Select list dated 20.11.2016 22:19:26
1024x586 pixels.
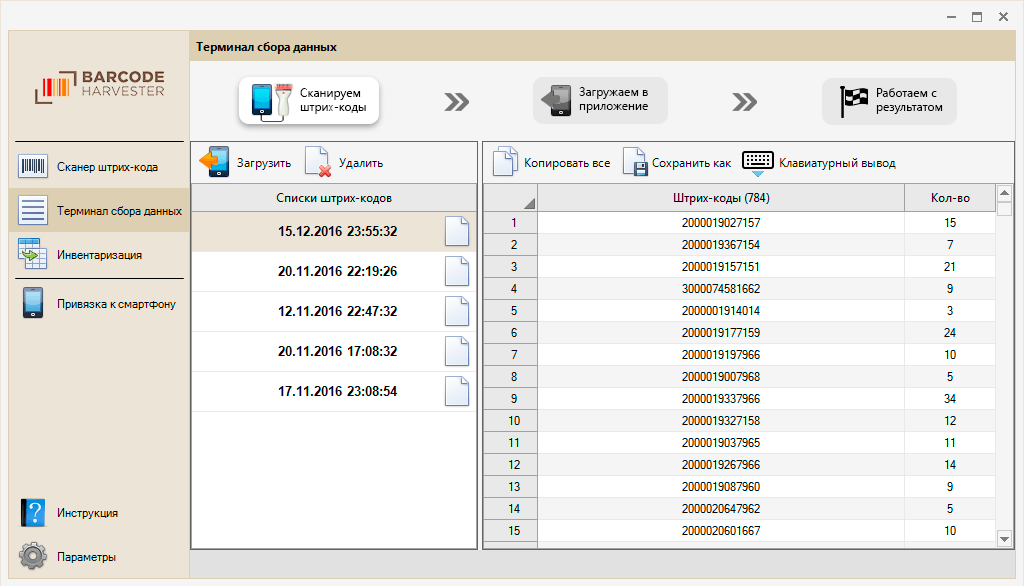(334, 271)
